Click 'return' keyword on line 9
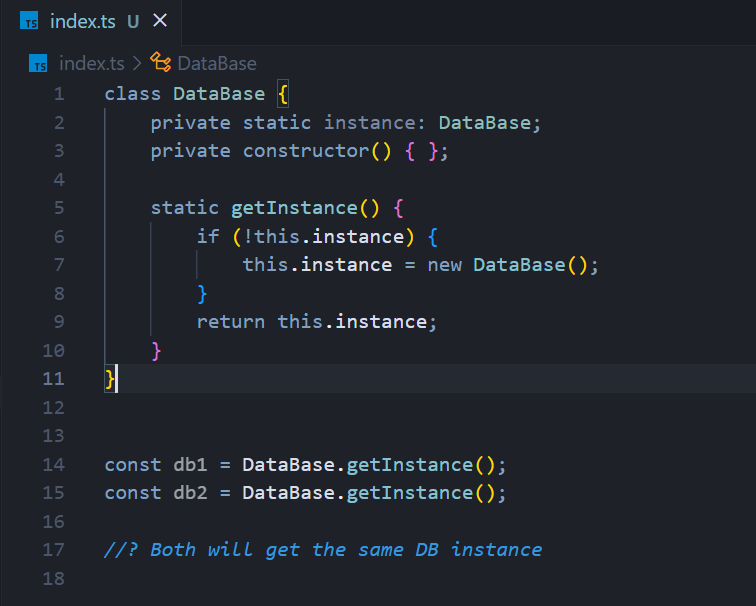Image resolution: width=756 pixels, height=606 pixels. (x=230, y=322)
